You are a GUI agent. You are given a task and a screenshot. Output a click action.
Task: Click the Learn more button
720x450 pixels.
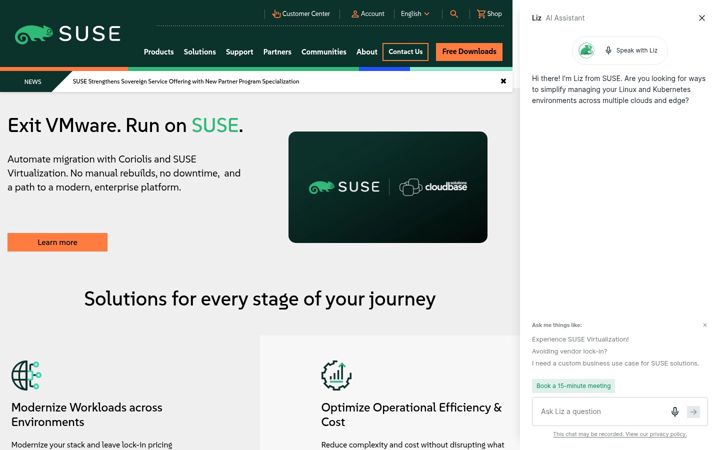(57, 242)
